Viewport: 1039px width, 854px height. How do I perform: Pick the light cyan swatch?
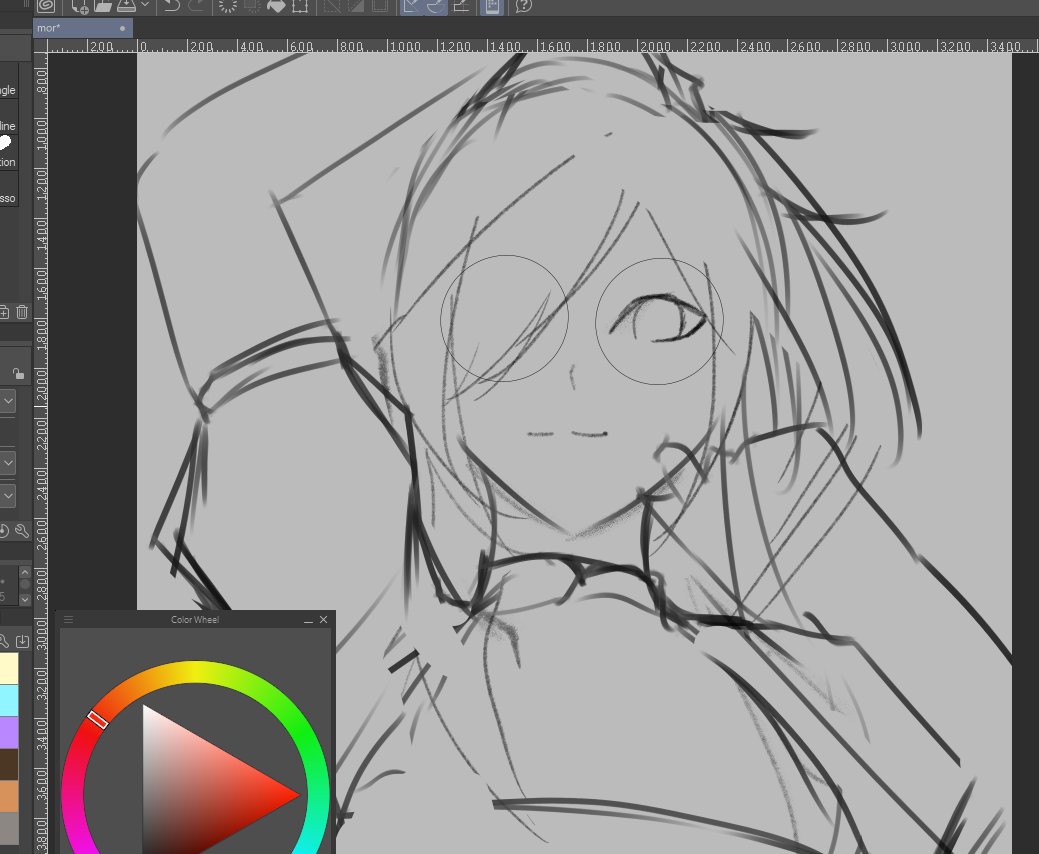pyautogui.click(x=9, y=700)
